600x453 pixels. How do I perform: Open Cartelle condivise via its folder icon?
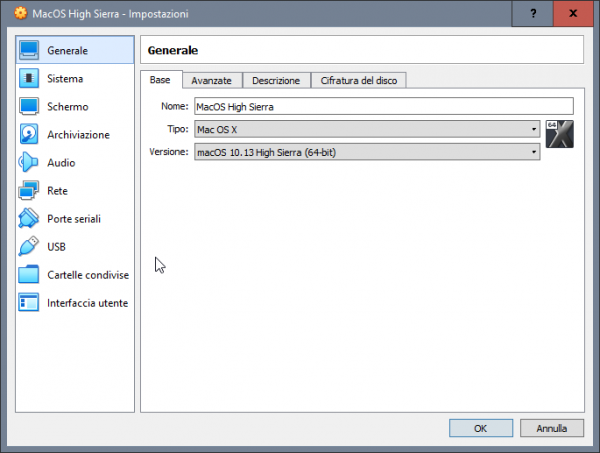point(29,275)
